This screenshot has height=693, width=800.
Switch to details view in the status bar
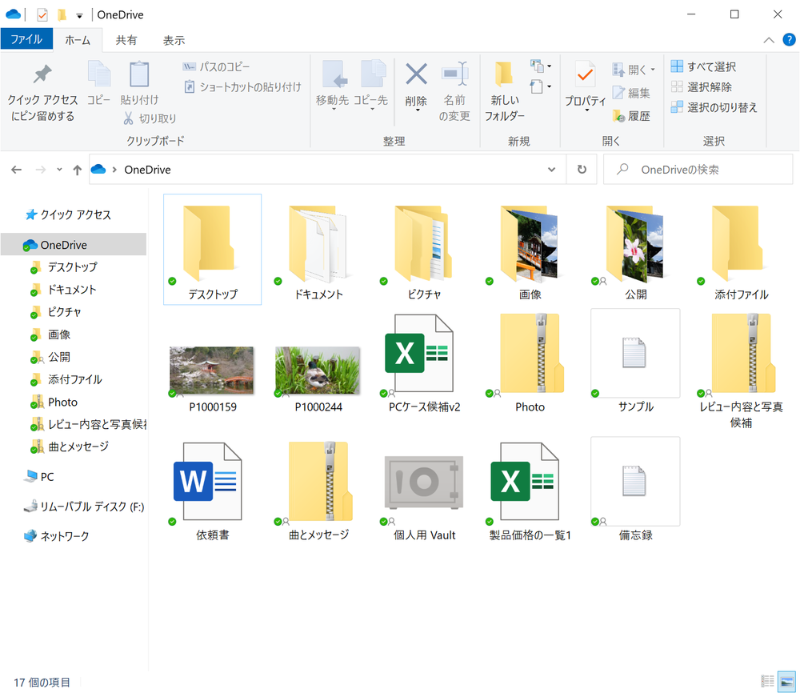pyautogui.click(x=767, y=681)
